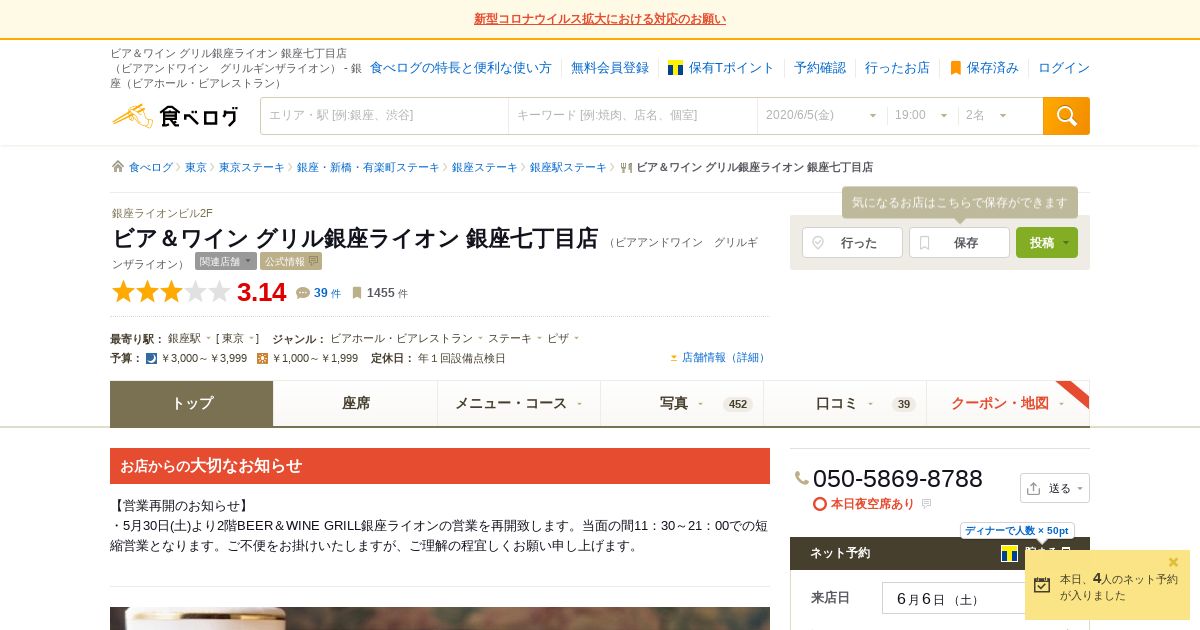The width and height of the screenshot is (1200, 630).
Task: Click the lunch sun budget icon
Action: point(262,358)
